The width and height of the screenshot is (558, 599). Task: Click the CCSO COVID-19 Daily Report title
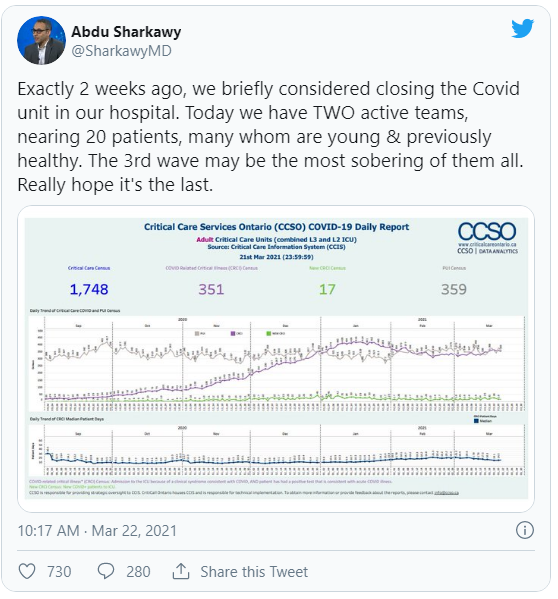[x=277, y=227]
